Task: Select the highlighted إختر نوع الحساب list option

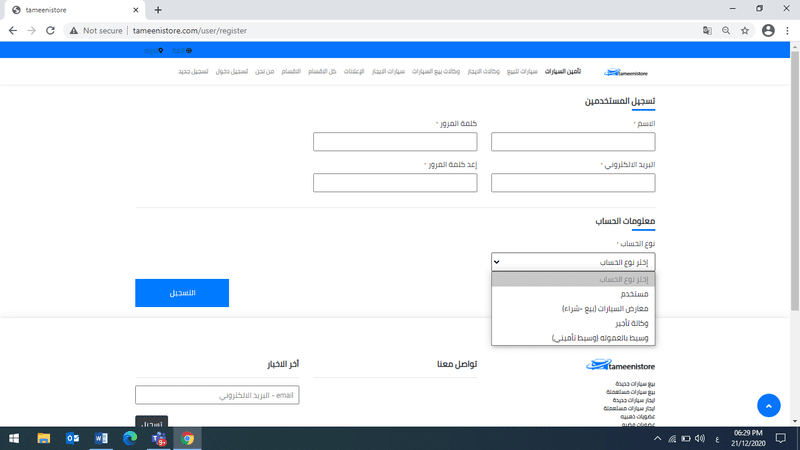Action: [573, 279]
